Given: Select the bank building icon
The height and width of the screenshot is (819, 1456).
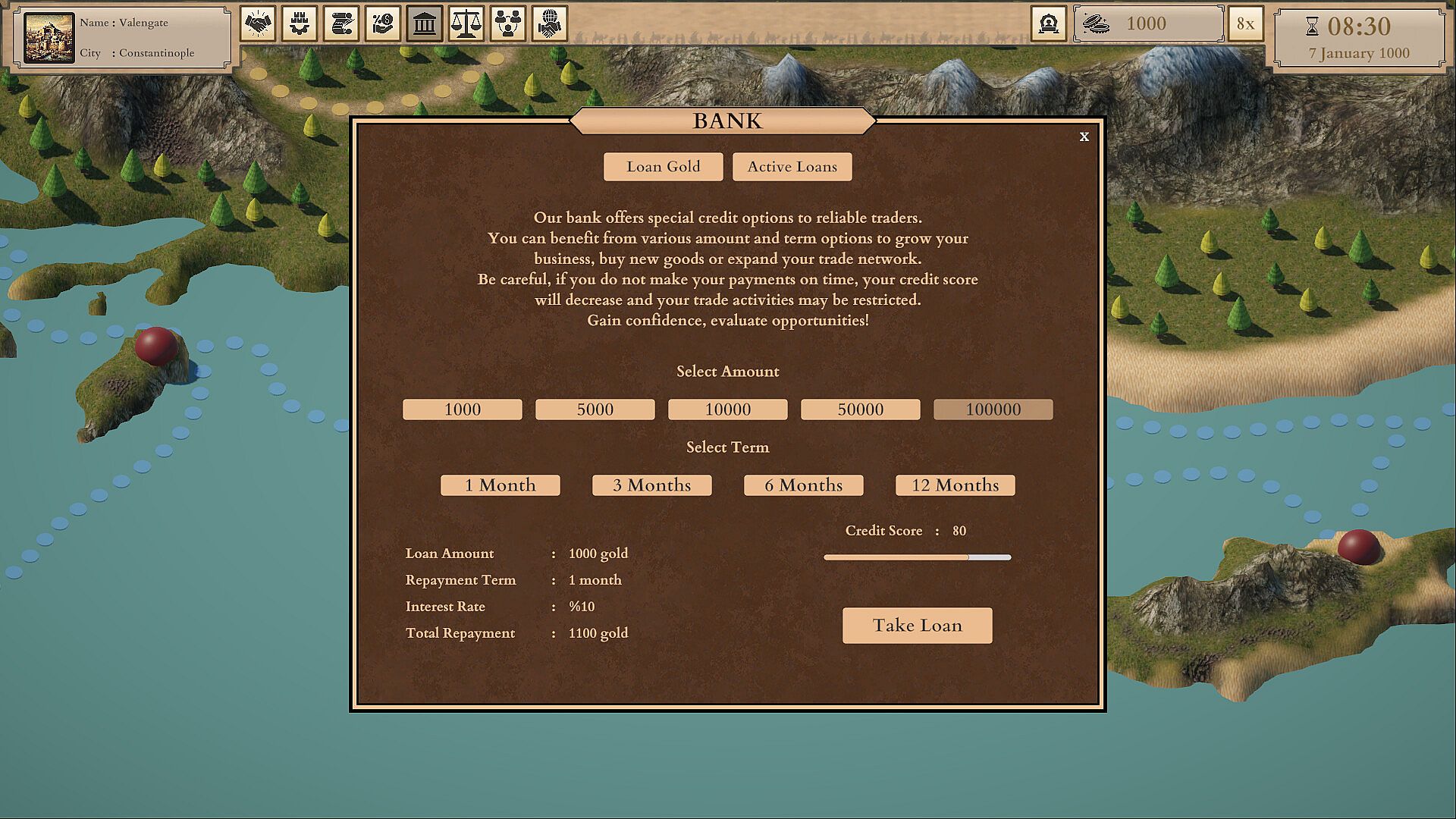Looking at the screenshot, I should click(x=425, y=24).
